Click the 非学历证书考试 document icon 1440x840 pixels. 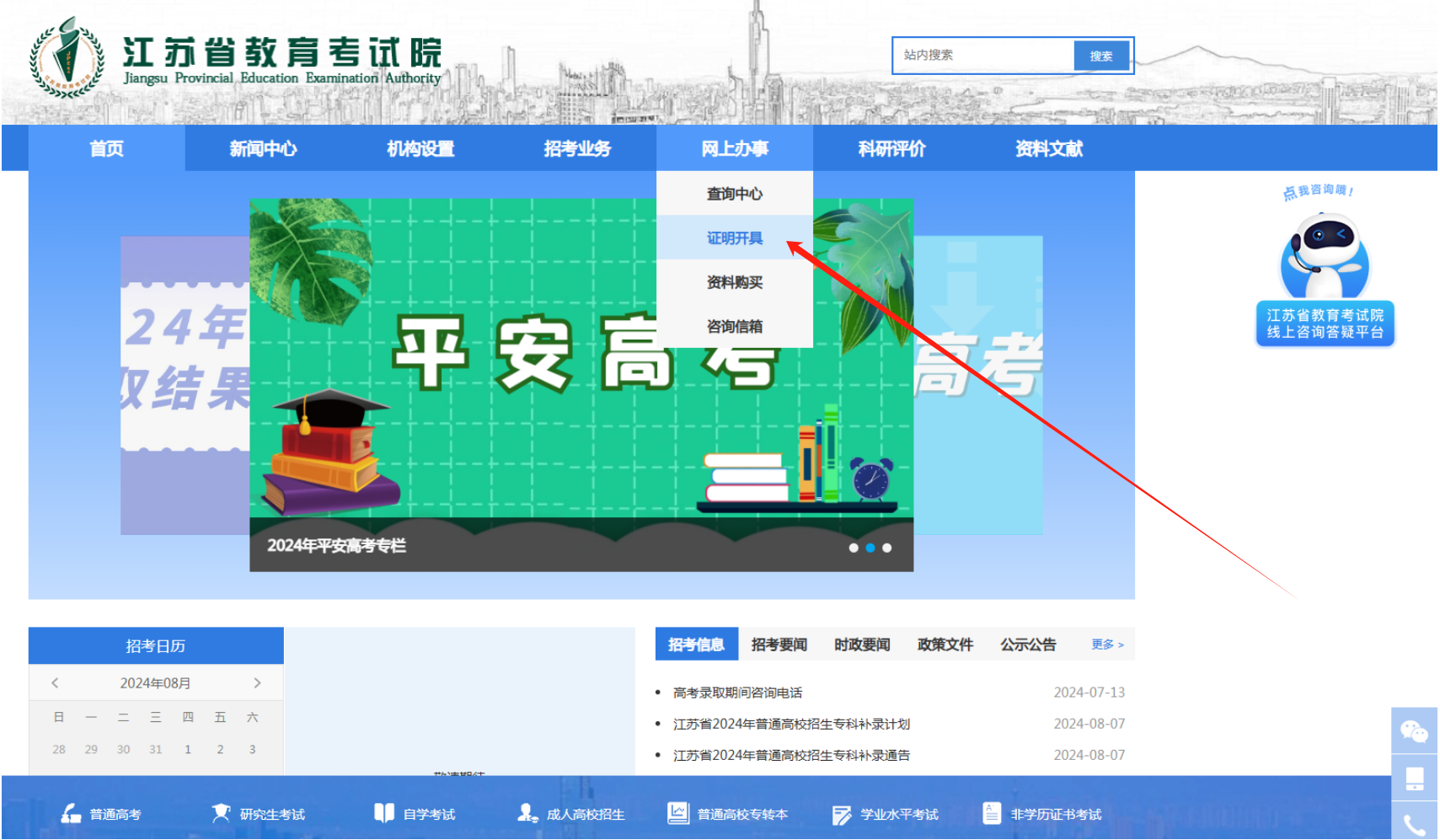click(992, 813)
